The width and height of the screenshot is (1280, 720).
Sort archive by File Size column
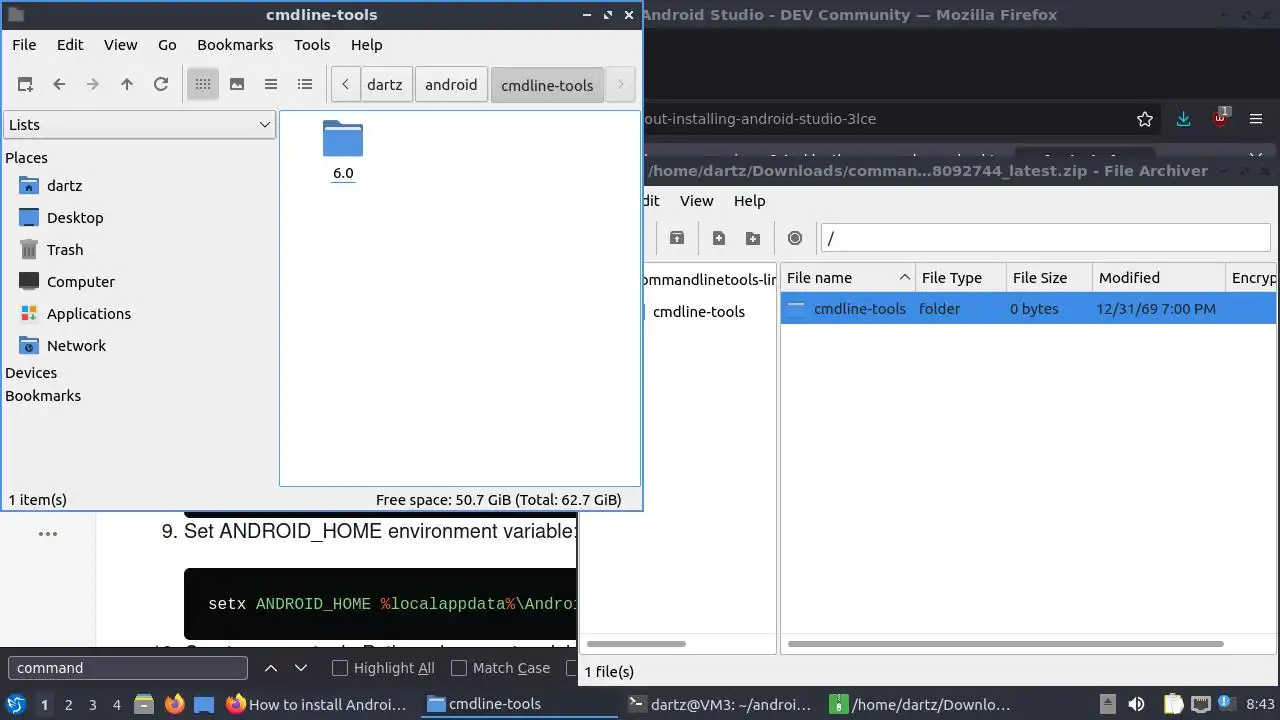point(1049,278)
